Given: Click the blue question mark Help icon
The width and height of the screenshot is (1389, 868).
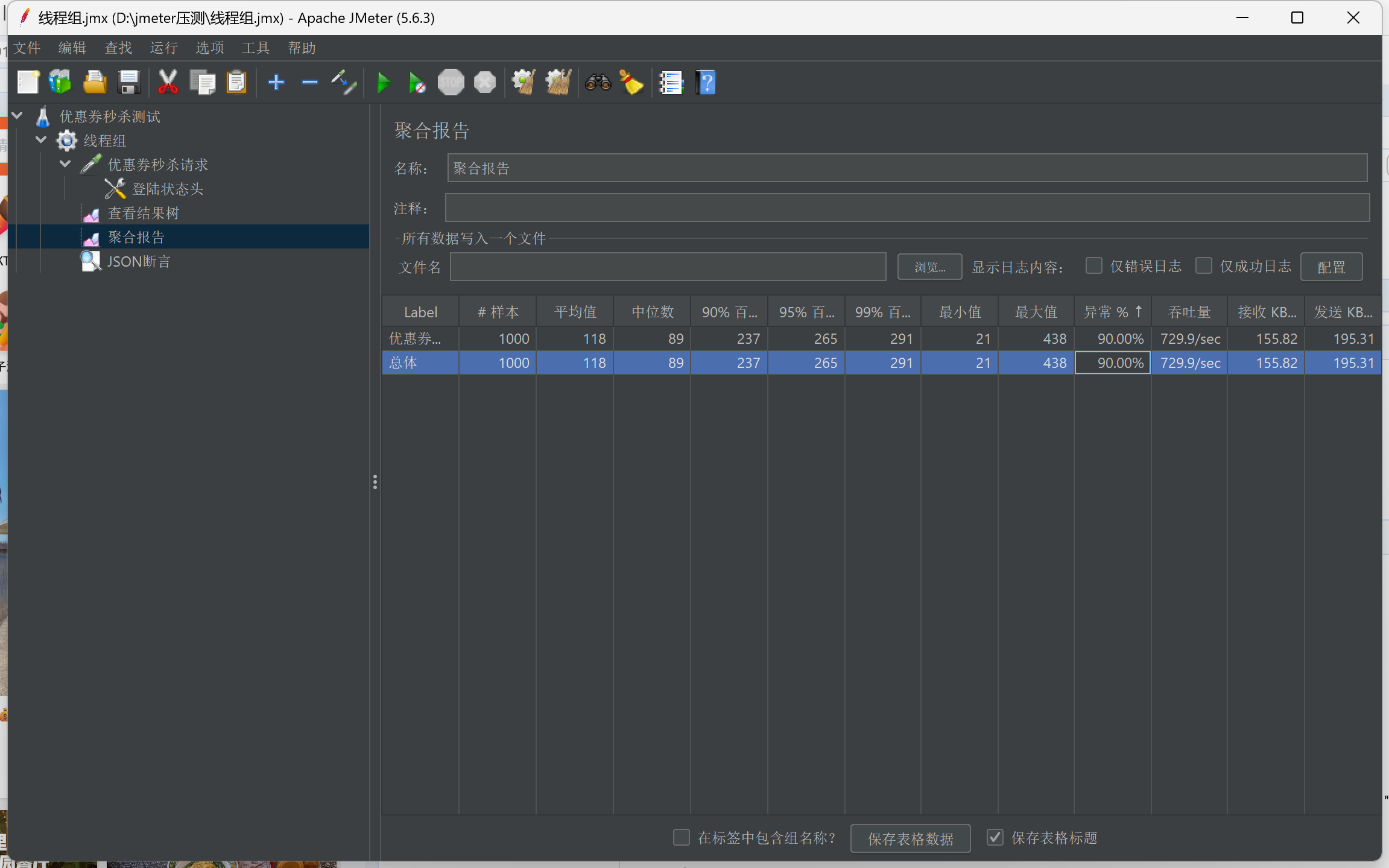Looking at the screenshot, I should (x=706, y=83).
